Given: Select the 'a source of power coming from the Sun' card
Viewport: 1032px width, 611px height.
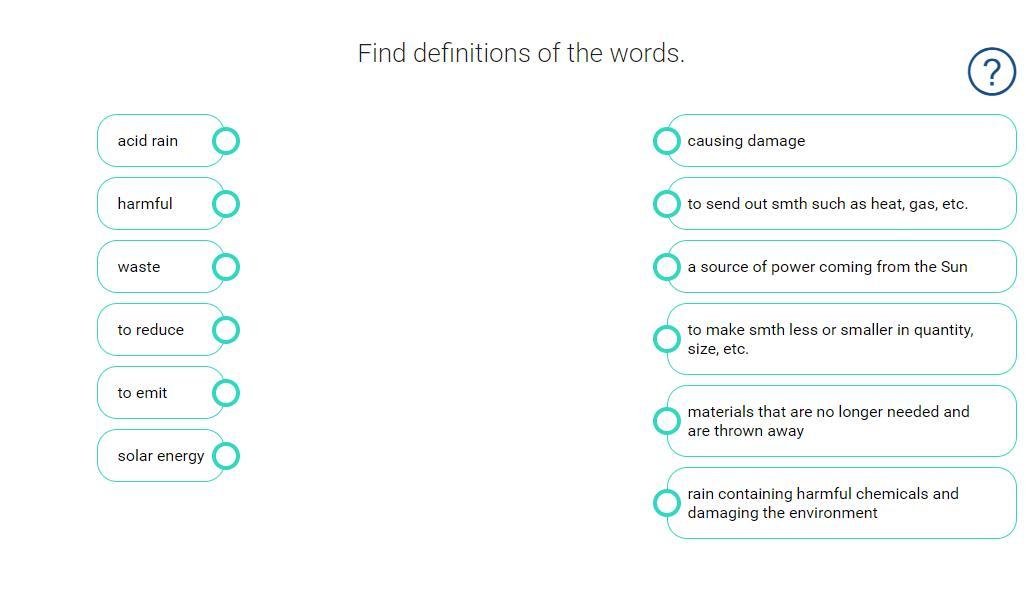Looking at the screenshot, I should coord(840,267).
